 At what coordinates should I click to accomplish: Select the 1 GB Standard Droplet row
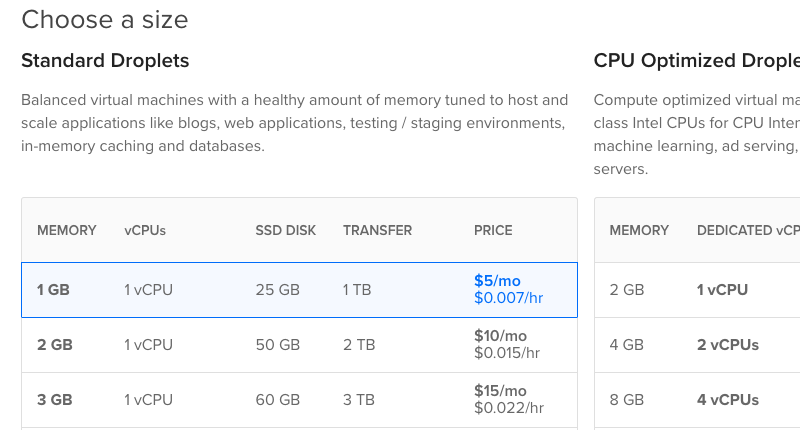click(299, 290)
